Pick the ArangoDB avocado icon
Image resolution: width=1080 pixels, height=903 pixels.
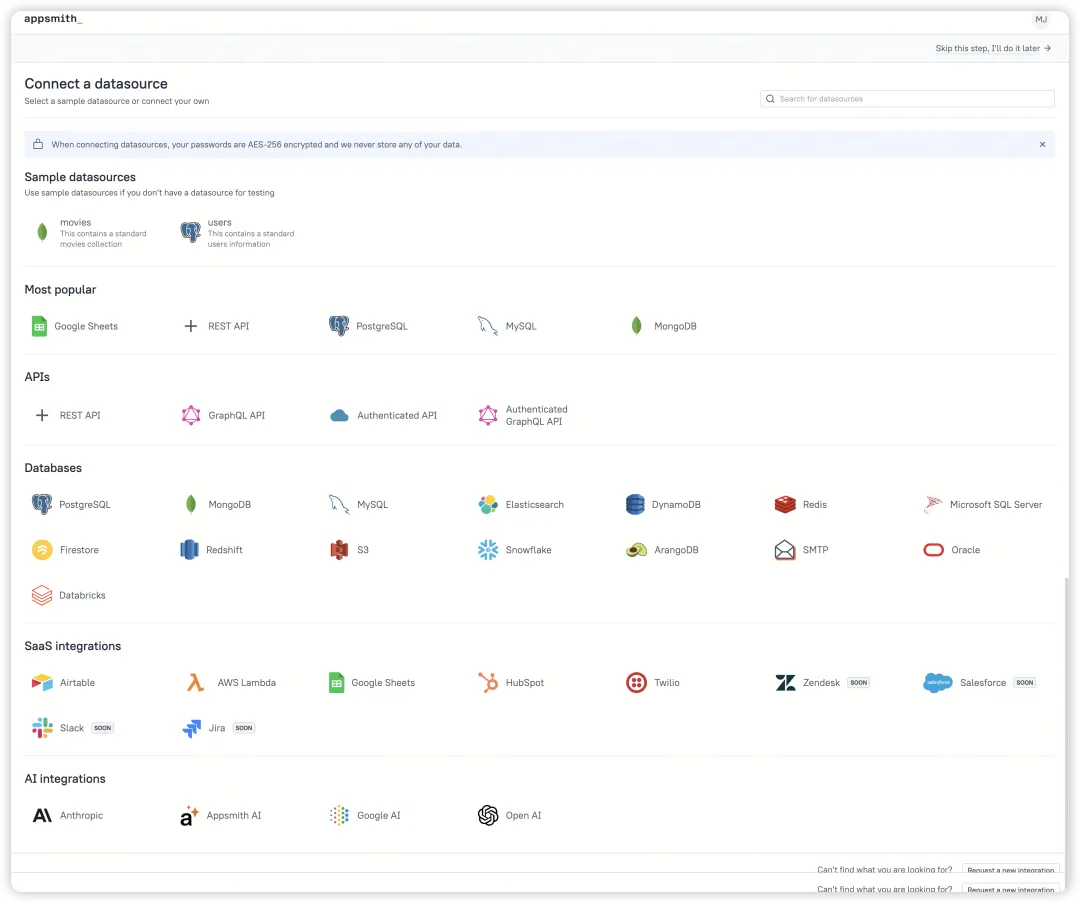tap(636, 550)
